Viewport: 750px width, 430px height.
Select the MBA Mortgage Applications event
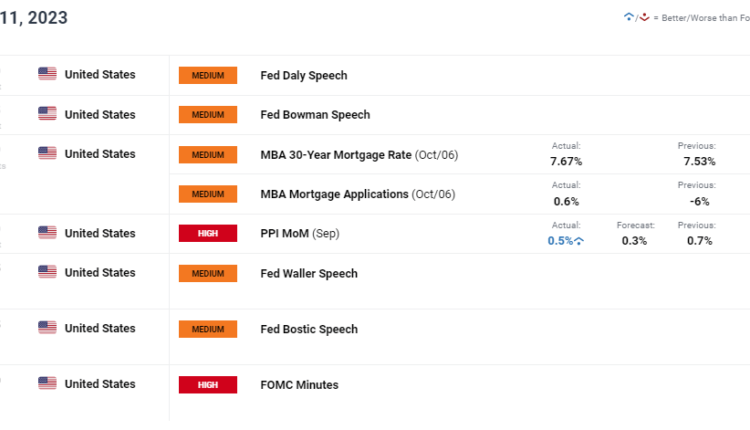tap(334, 194)
